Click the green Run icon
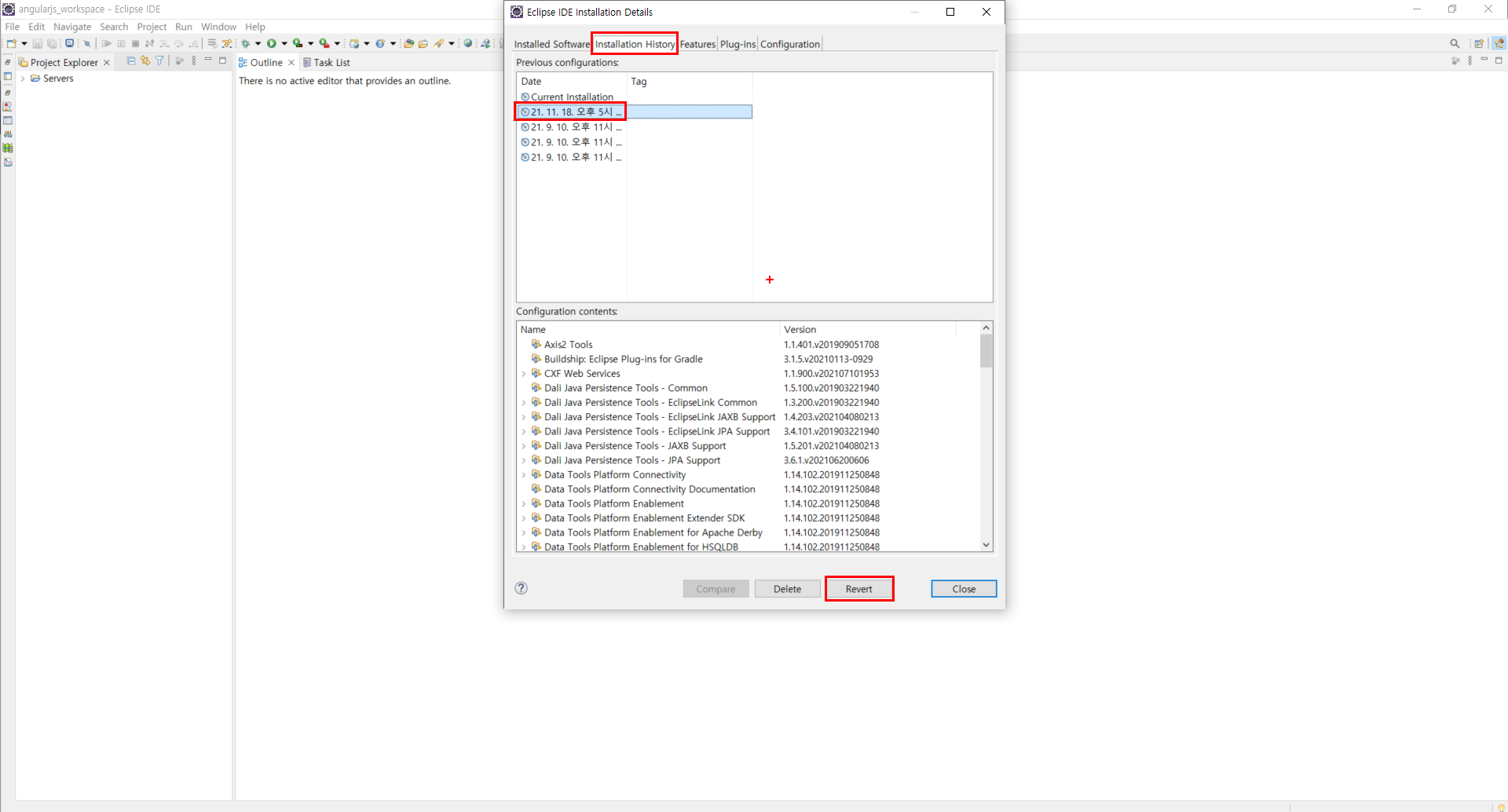Image resolution: width=1508 pixels, height=812 pixels. pyautogui.click(x=272, y=43)
